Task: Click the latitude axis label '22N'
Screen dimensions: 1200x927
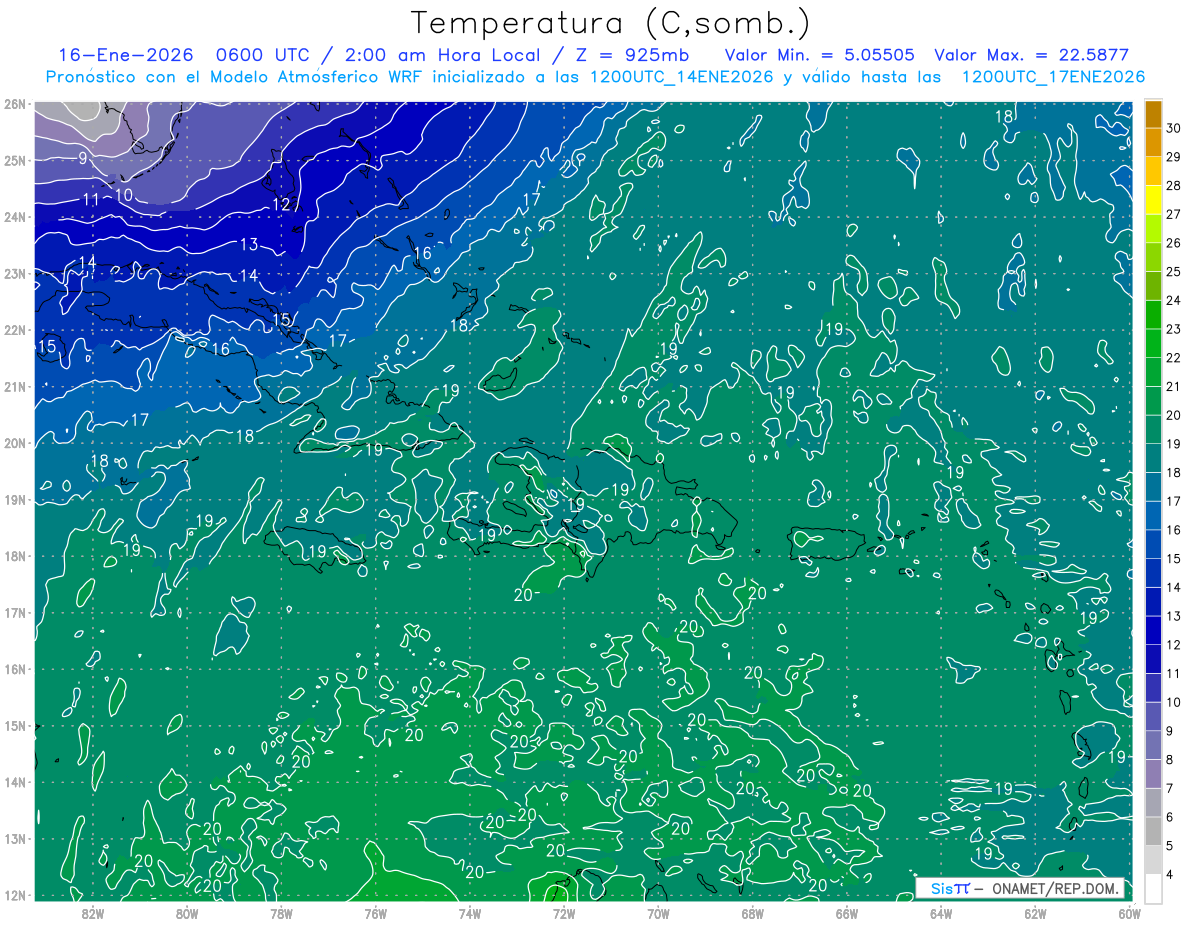Action: tap(15, 330)
